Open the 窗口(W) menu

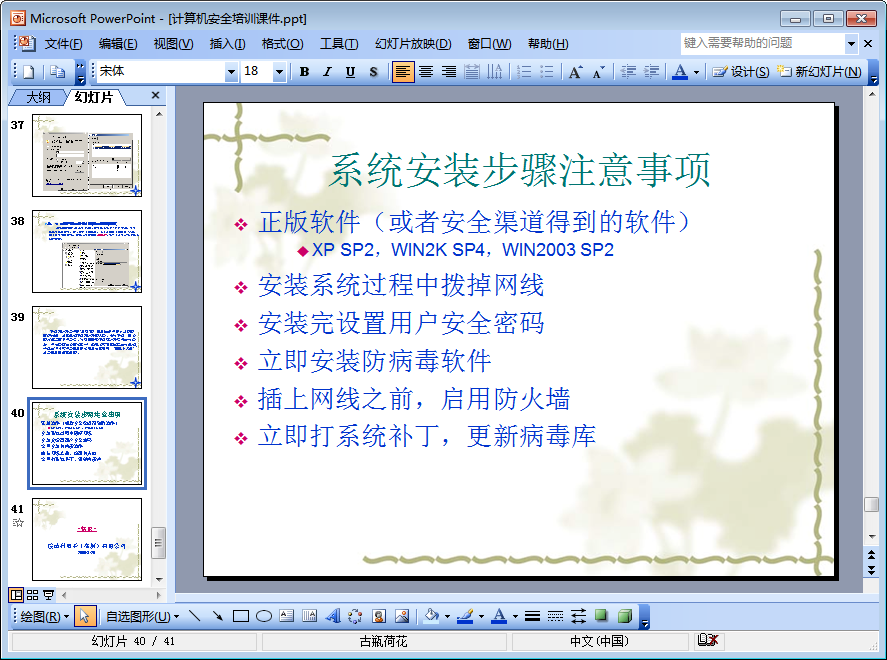click(x=489, y=44)
